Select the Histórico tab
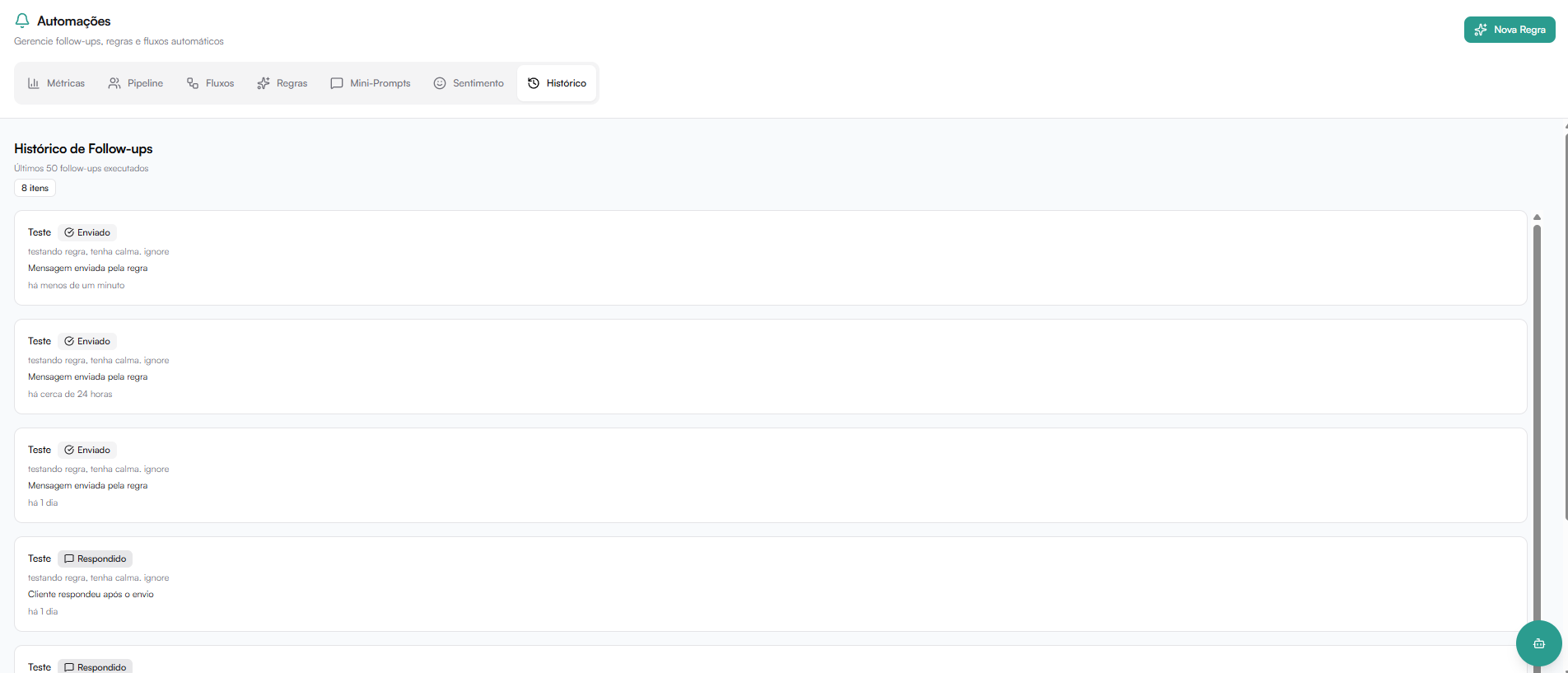Screen dimensions: 1568x673 coord(557,83)
